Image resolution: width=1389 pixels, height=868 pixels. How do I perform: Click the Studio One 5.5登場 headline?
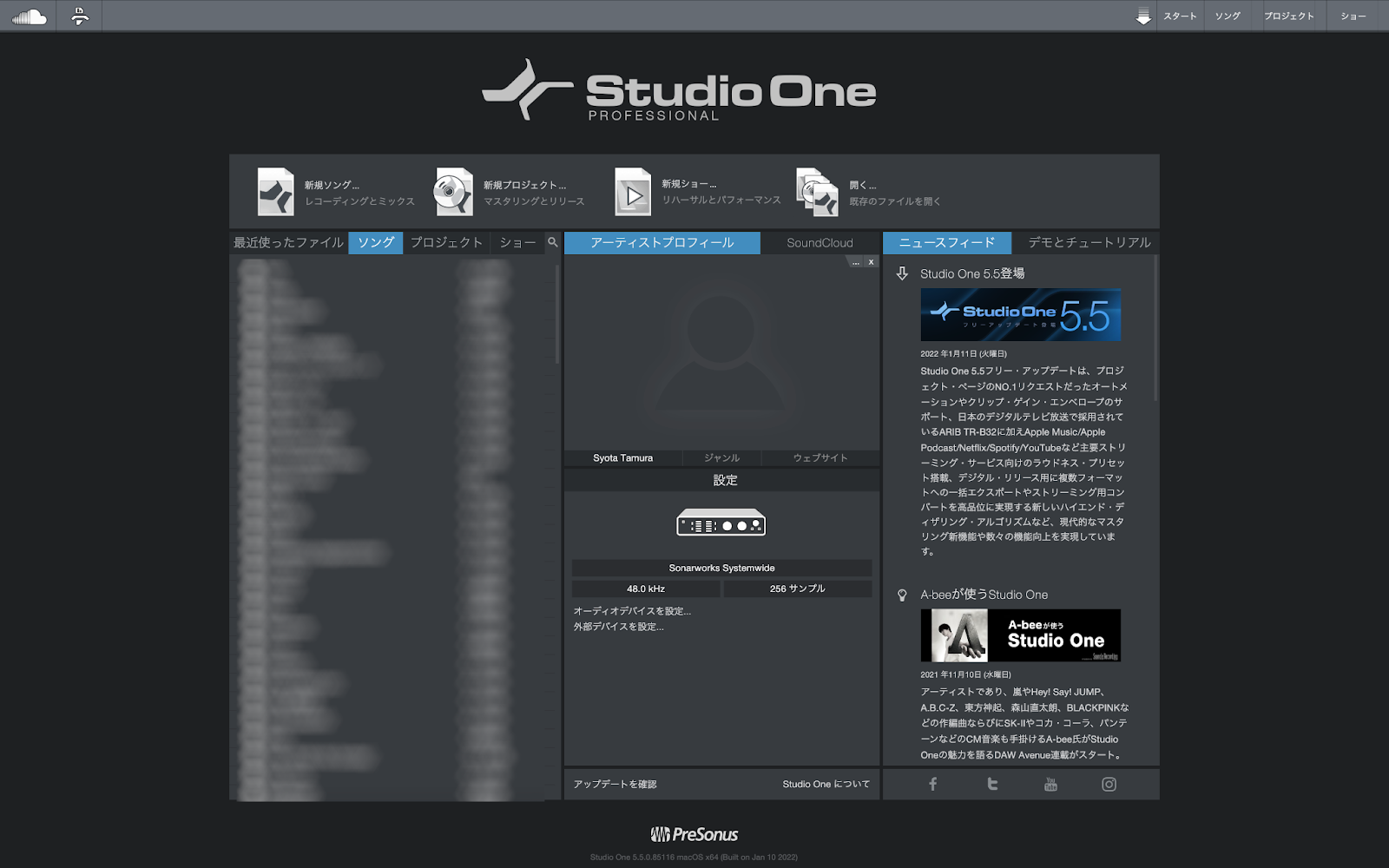[x=972, y=273]
